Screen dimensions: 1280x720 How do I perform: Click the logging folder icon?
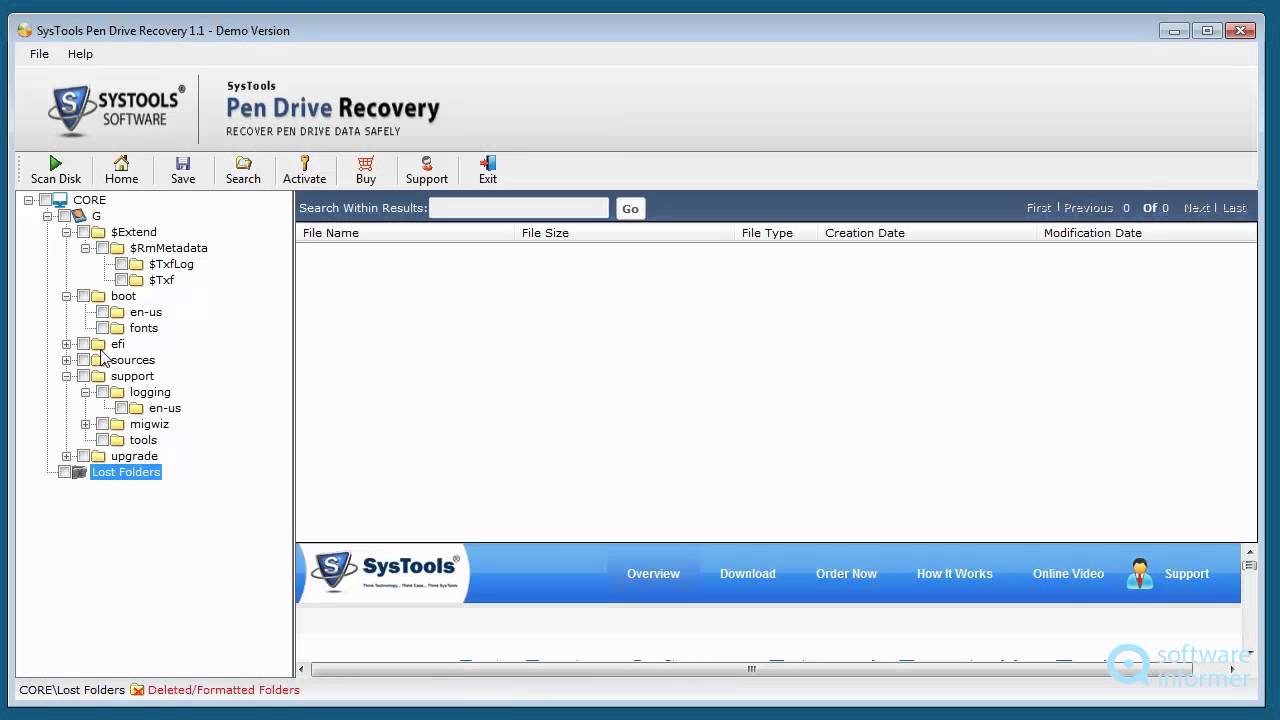(x=117, y=392)
